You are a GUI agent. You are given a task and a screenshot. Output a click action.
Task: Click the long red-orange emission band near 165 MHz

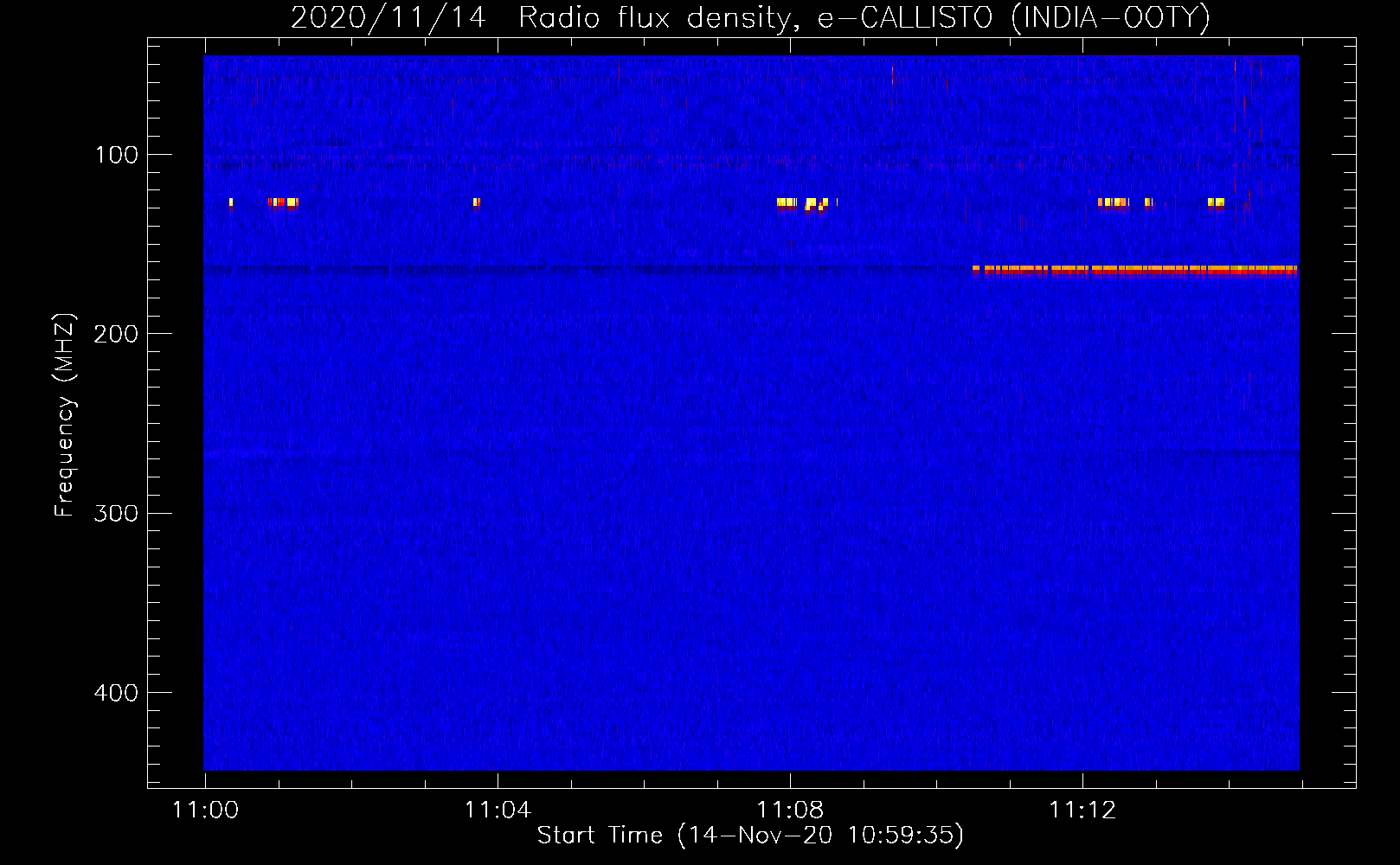1134,271
